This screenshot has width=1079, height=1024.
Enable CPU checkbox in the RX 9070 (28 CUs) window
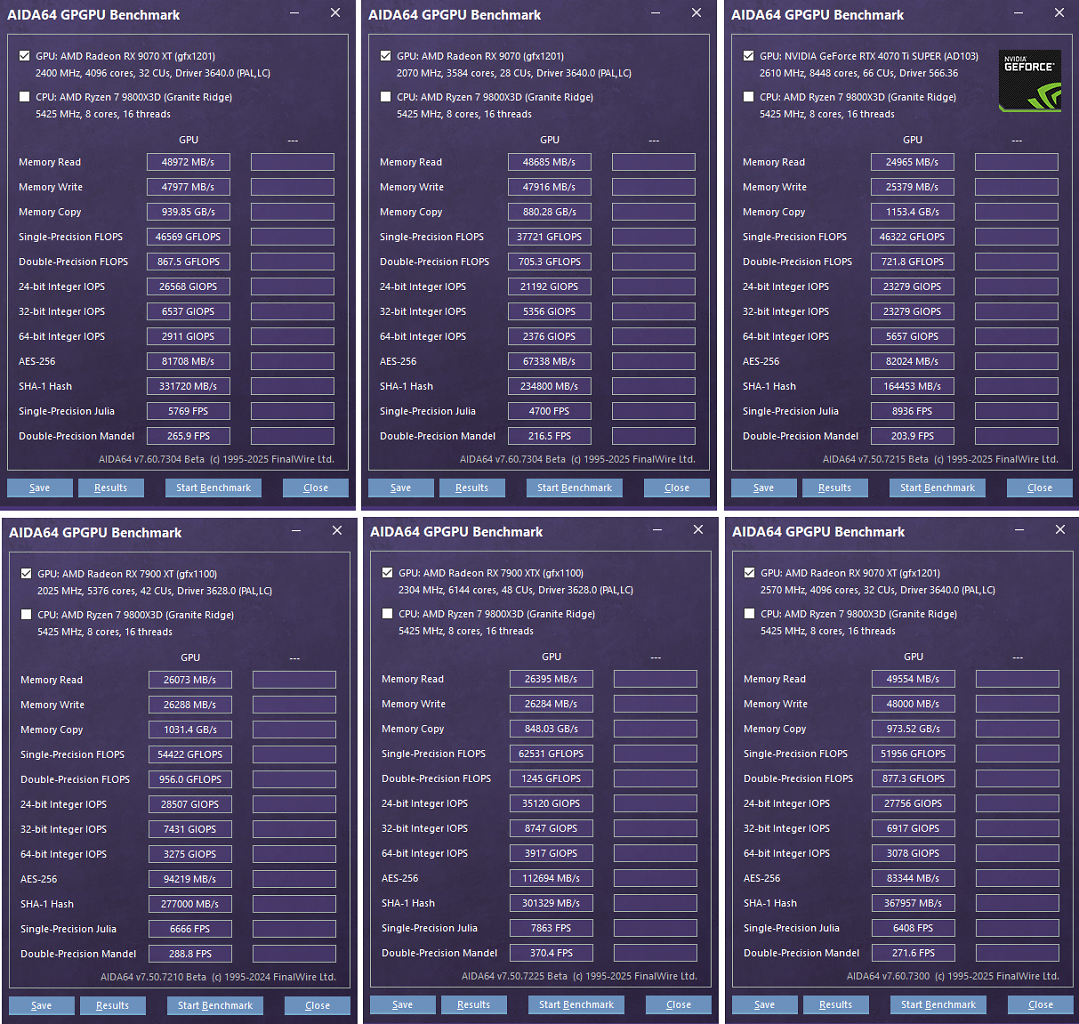[386, 97]
